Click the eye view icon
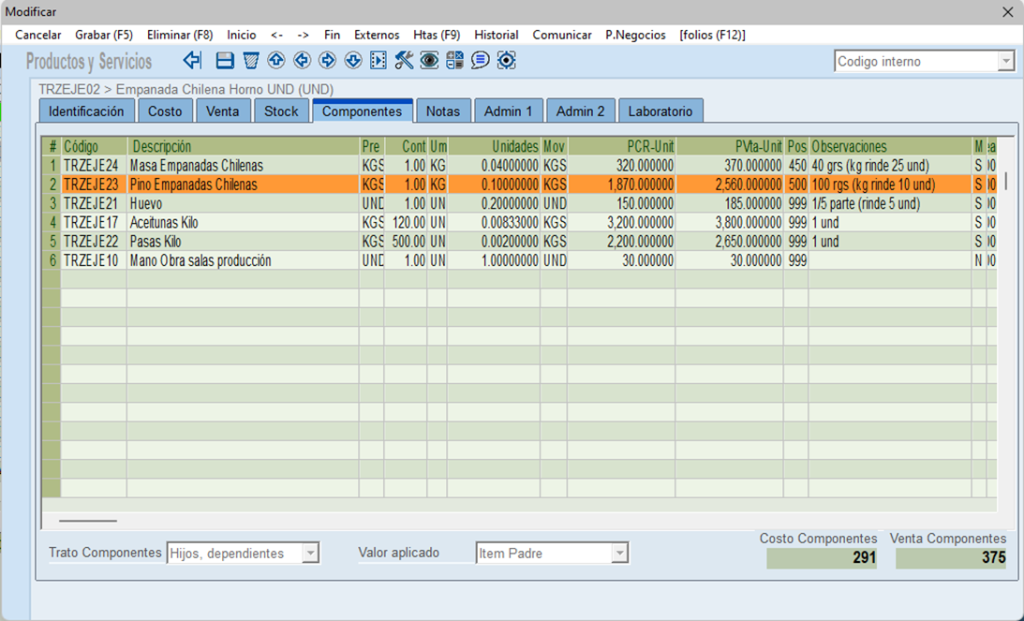This screenshot has width=1024, height=621. [429, 61]
